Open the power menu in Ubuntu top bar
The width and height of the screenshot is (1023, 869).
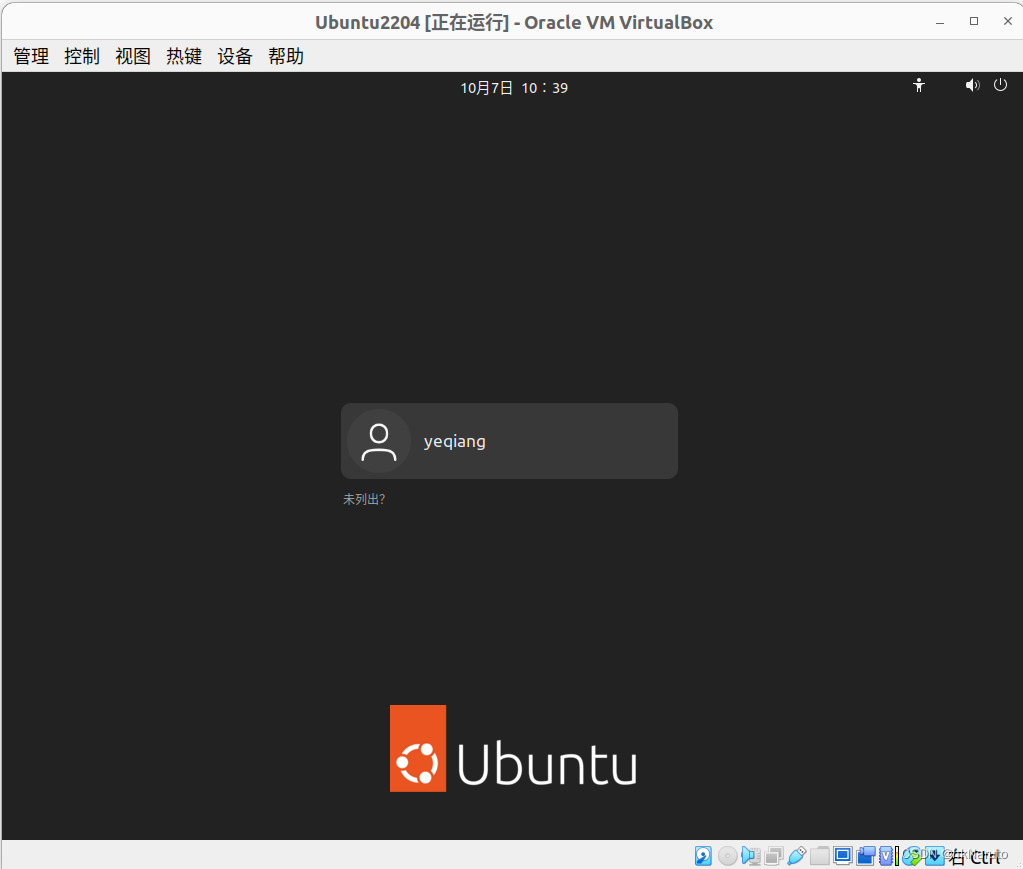[1000, 85]
